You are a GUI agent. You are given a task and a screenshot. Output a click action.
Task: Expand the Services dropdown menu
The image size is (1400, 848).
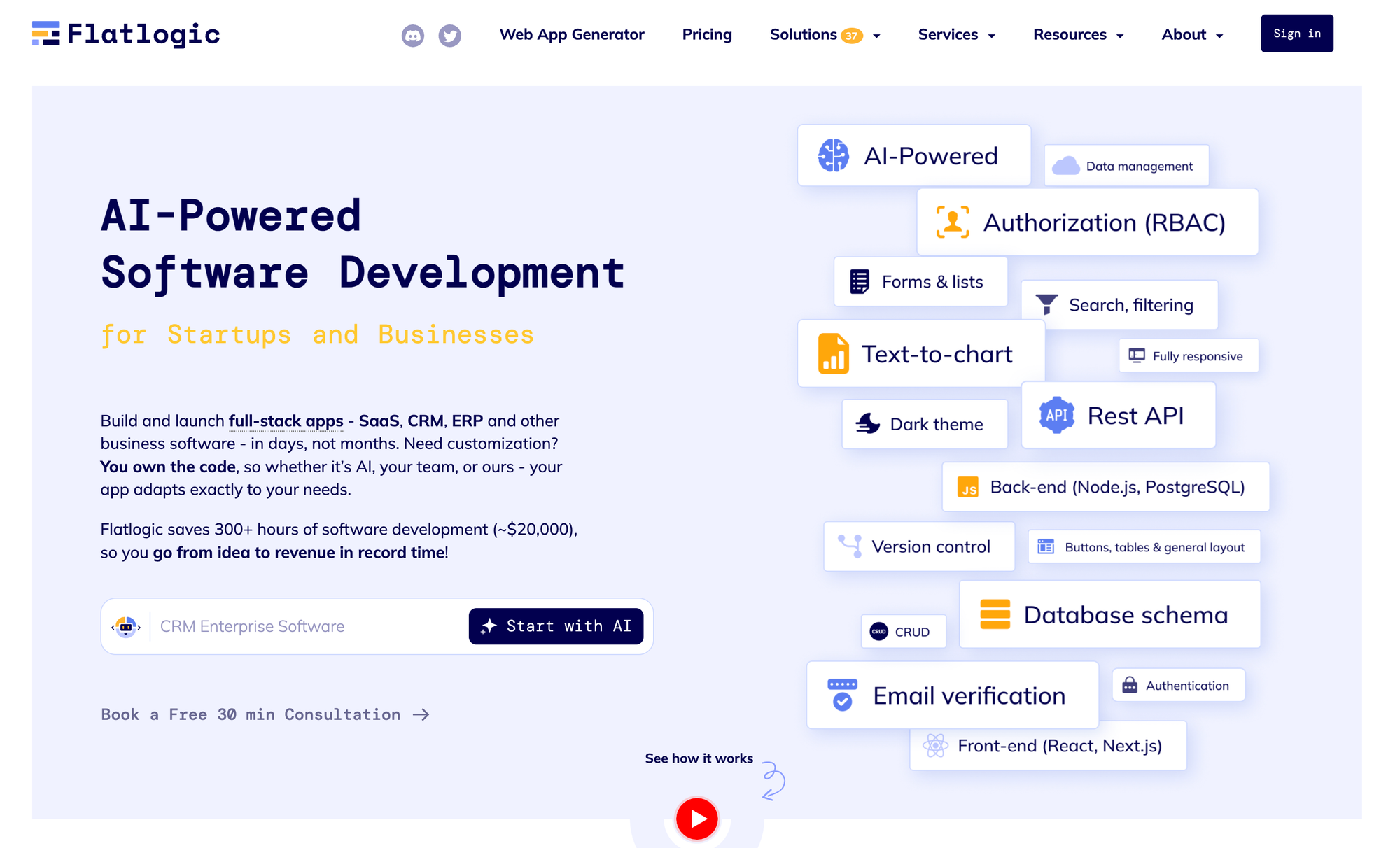(956, 35)
